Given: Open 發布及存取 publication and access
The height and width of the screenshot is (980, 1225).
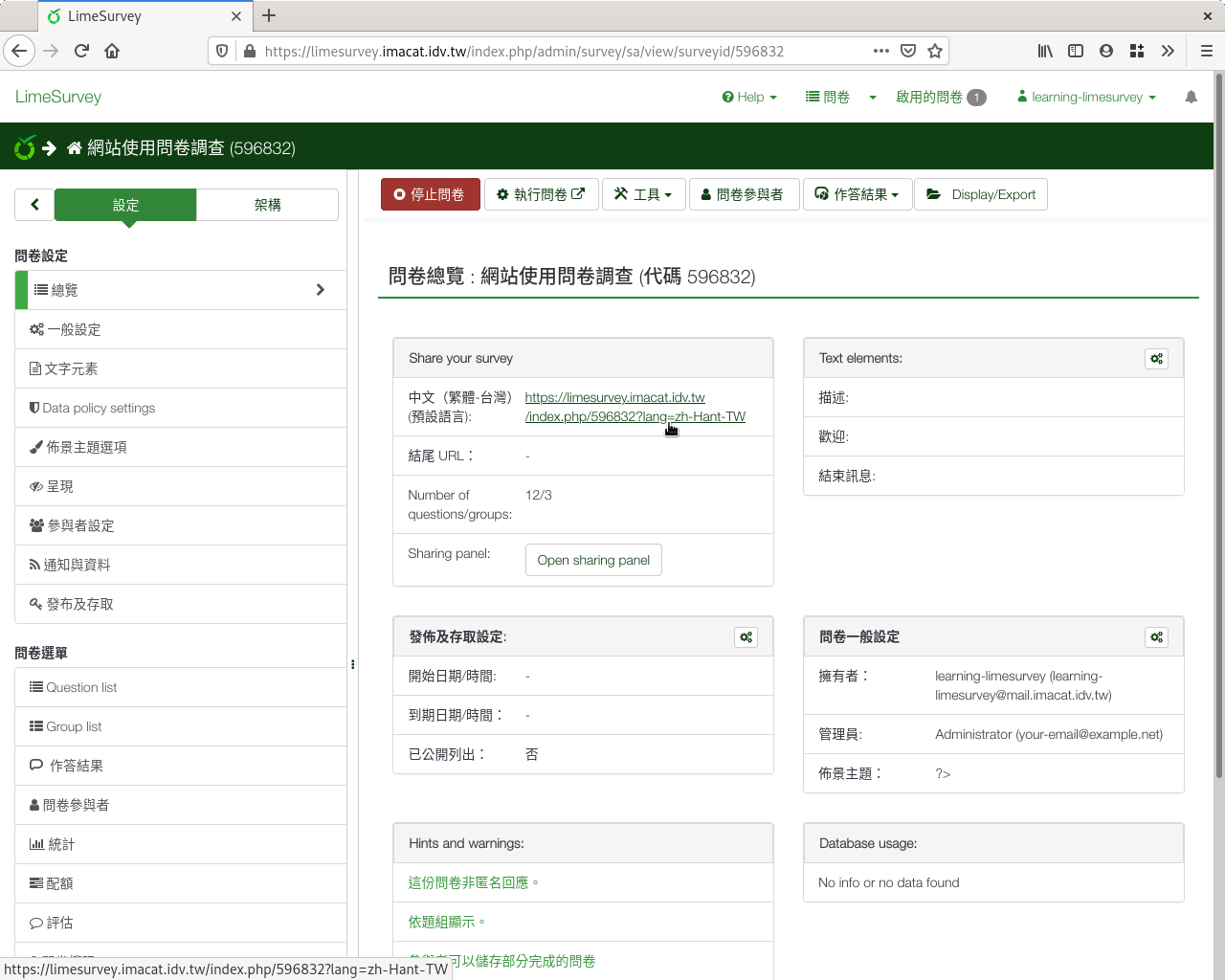Looking at the screenshot, I should [181, 604].
